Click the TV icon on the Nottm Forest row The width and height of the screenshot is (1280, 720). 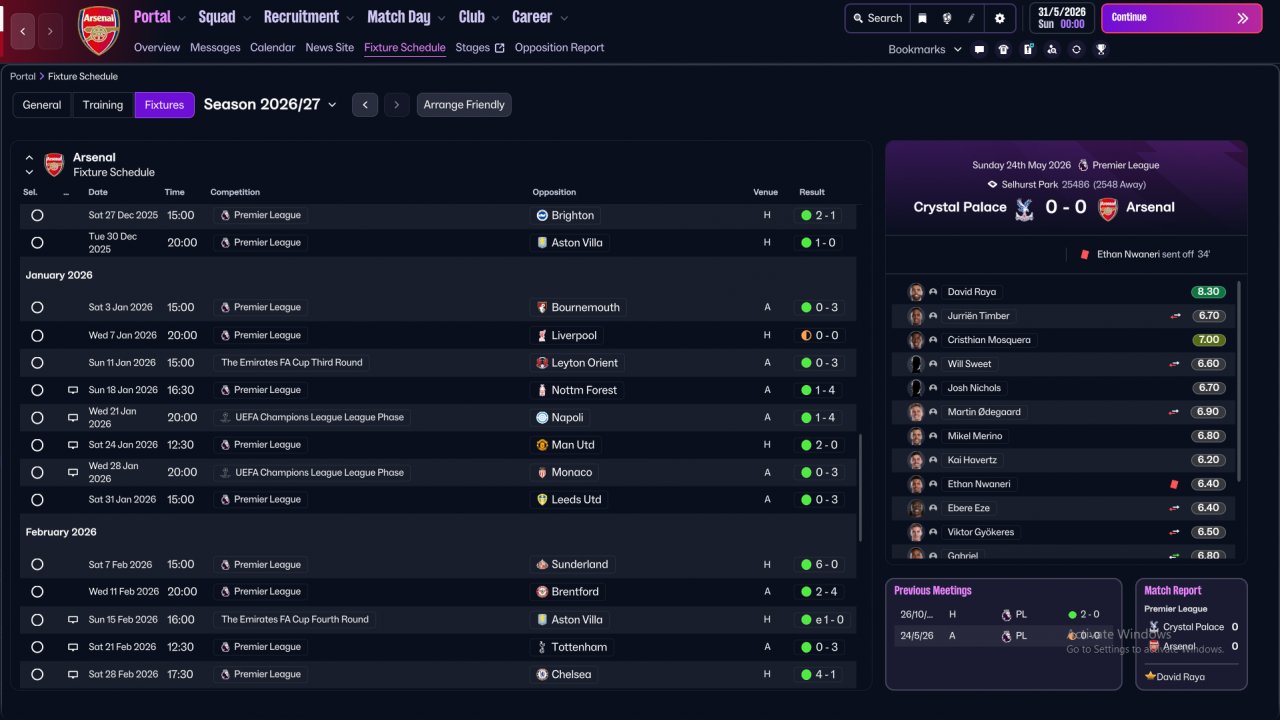(x=73, y=390)
